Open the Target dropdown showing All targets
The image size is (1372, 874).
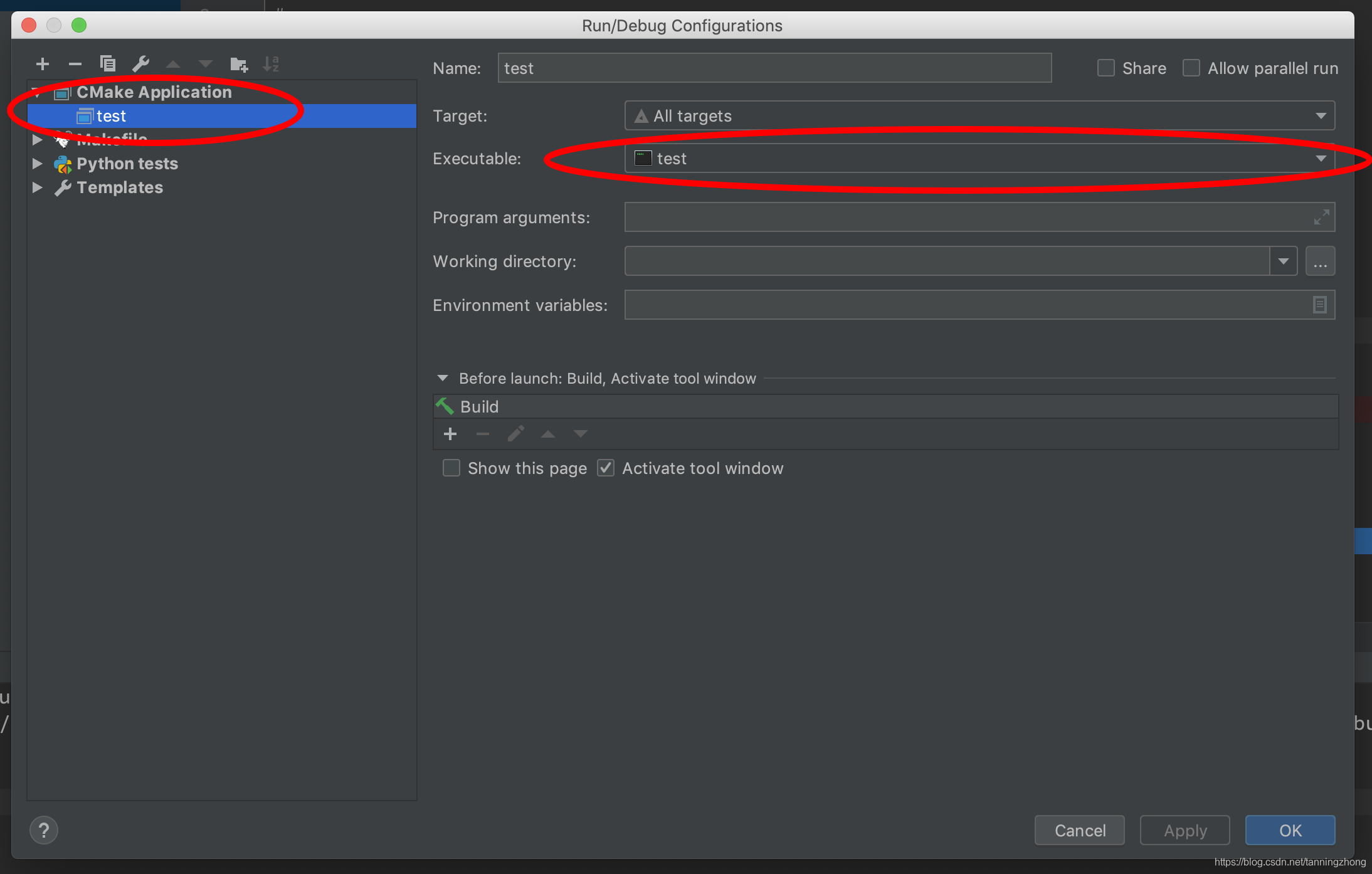[x=979, y=116]
